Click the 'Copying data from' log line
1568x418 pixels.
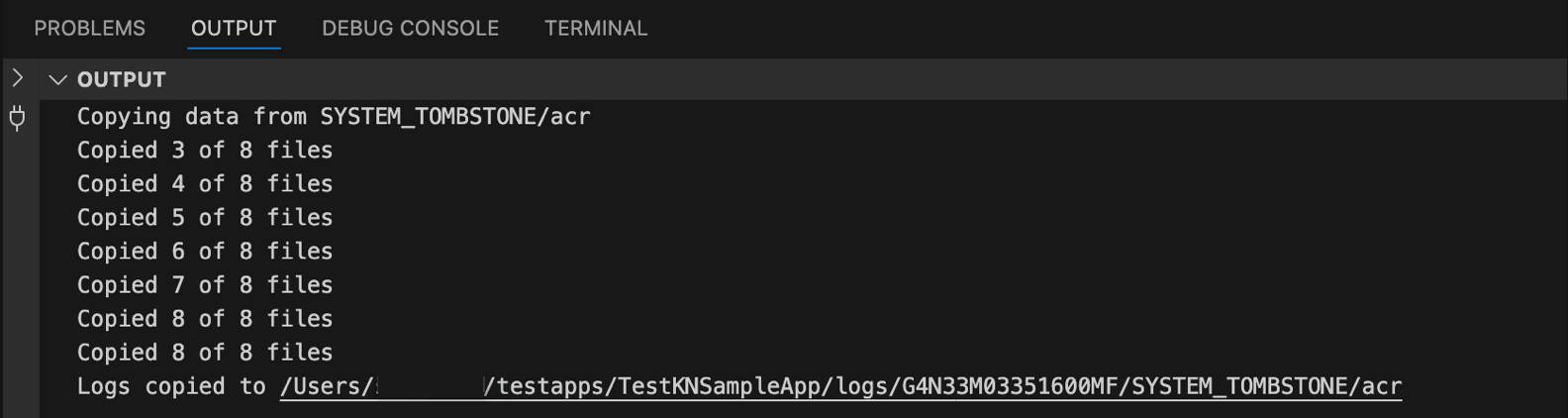click(x=163, y=117)
